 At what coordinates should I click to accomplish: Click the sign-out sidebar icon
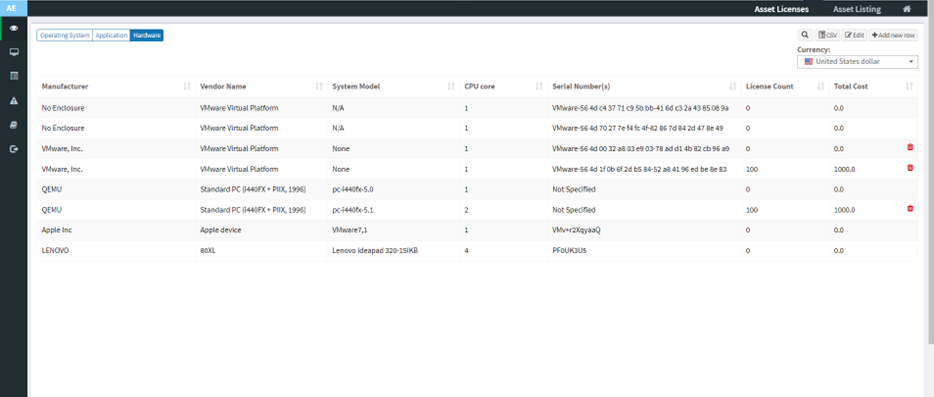point(14,149)
